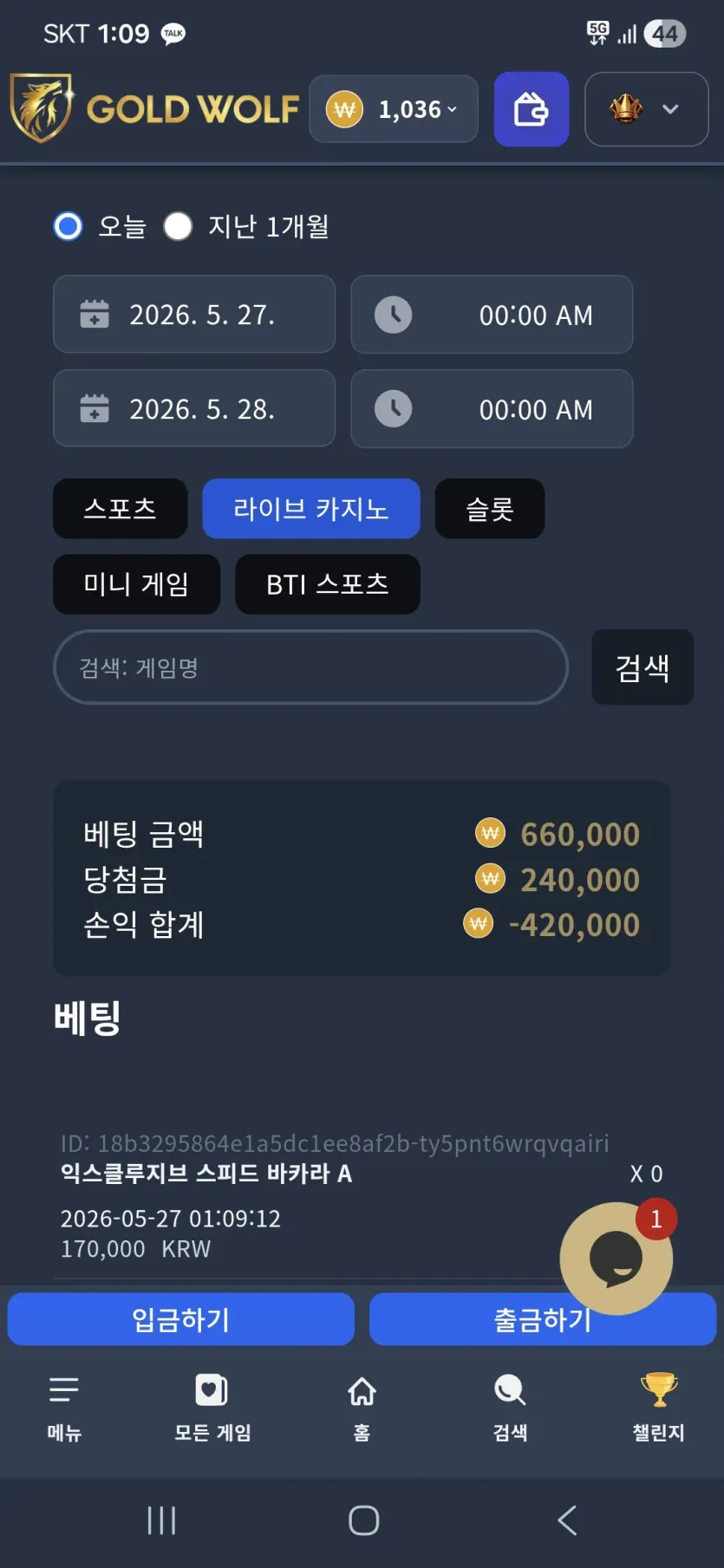Expand the crown profile dropdown

click(646, 109)
